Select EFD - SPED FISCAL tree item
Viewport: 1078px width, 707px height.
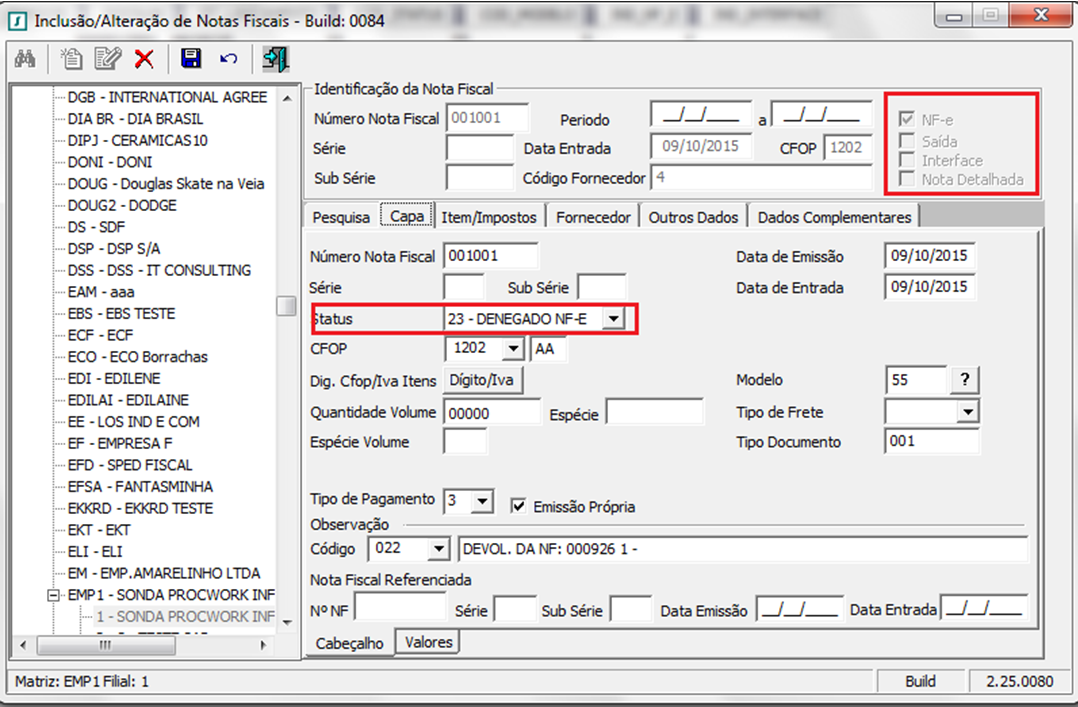pyautogui.click(x=130, y=465)
